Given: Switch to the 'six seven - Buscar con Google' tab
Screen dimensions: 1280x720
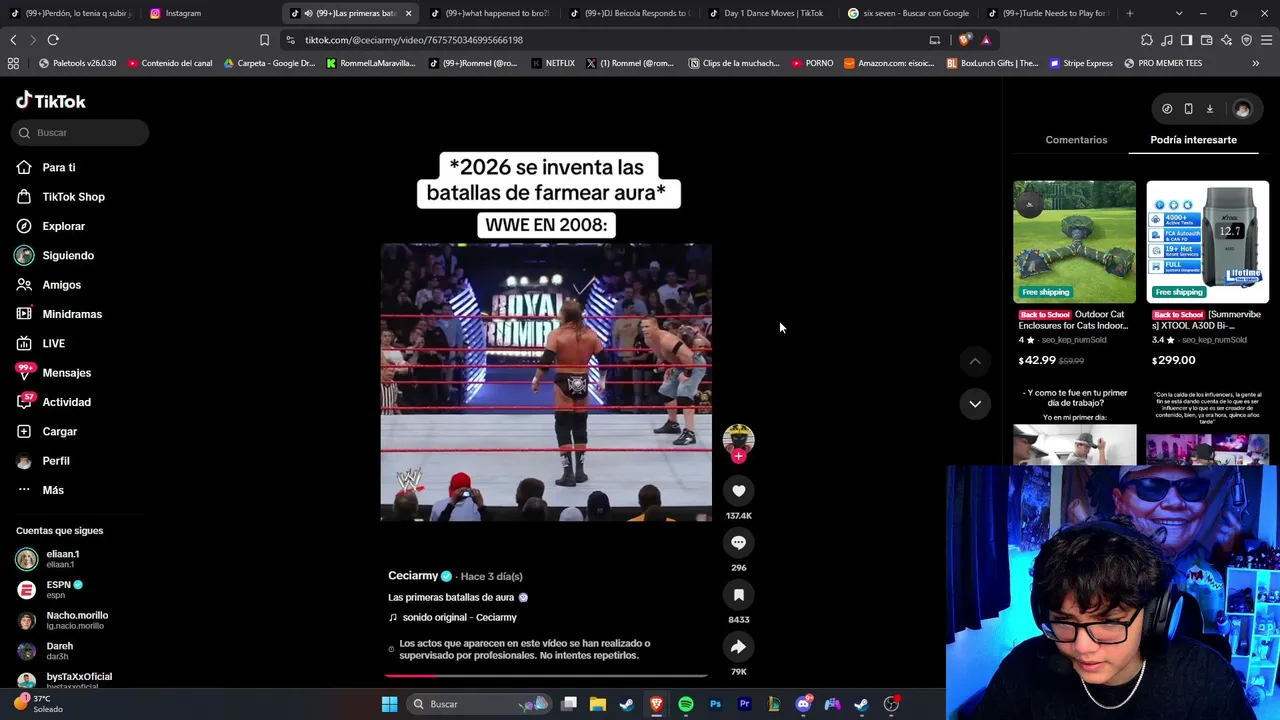Looking at the screenshot, I should point(910,14).
